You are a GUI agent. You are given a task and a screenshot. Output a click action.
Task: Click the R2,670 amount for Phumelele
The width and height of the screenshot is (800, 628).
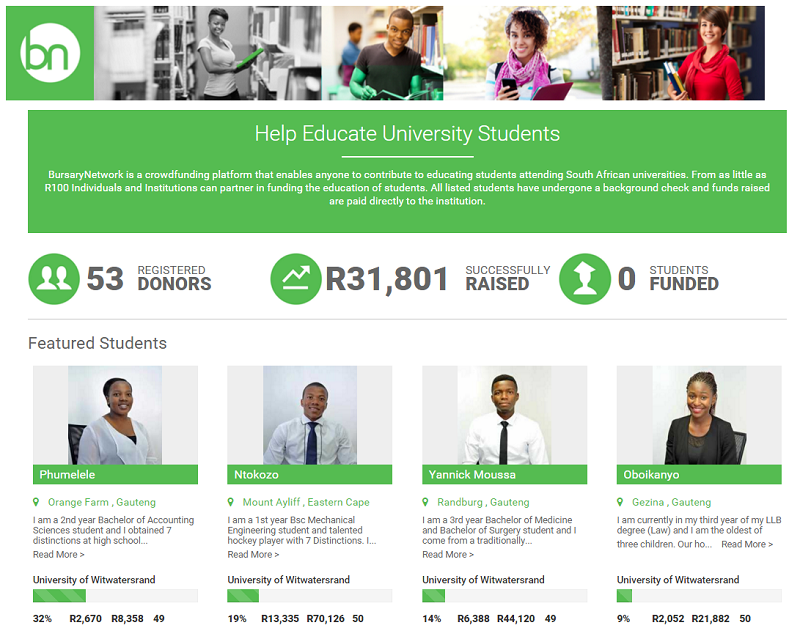tap(85, 618)
